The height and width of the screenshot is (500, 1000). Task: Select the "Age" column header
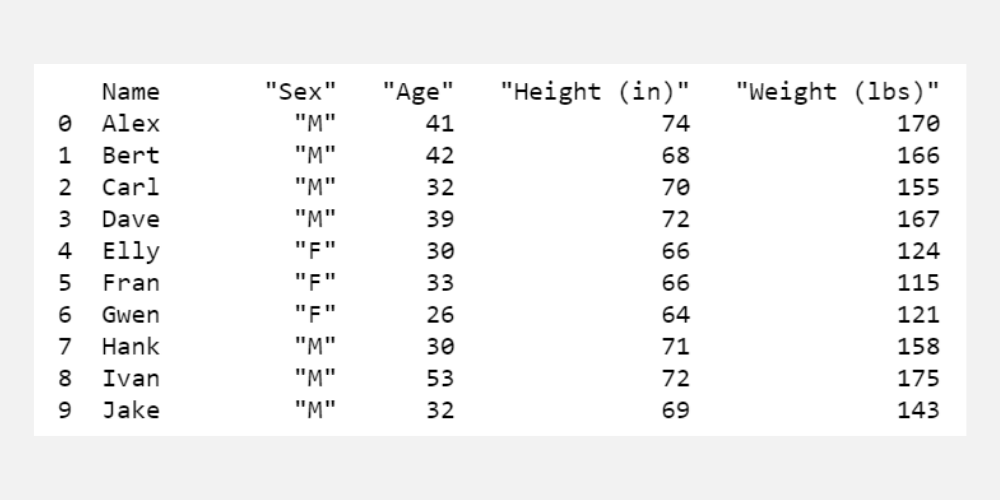pyautogui.click(x=418, y=92)
